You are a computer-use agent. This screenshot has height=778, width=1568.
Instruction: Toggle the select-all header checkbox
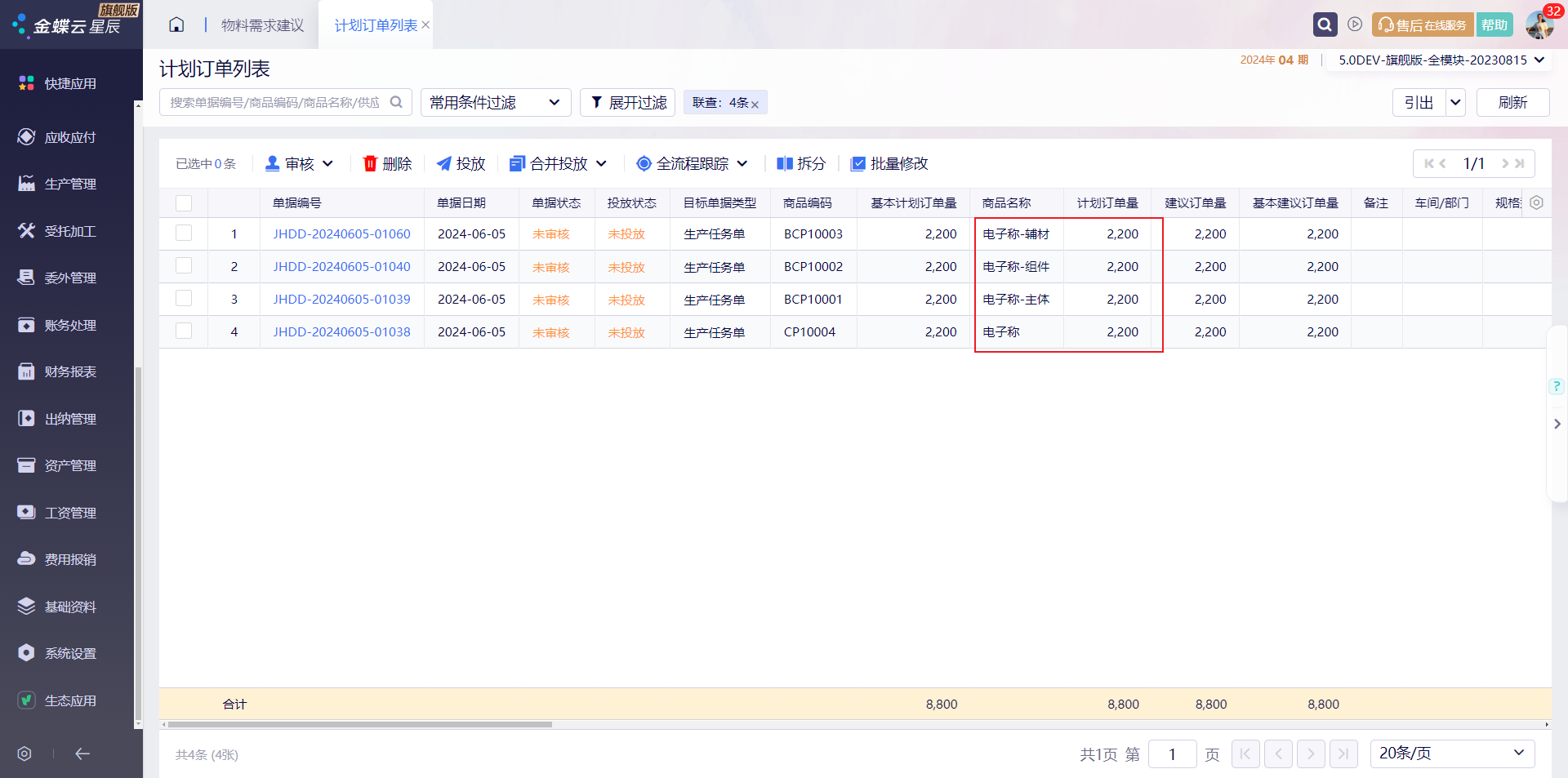point(184,203)
